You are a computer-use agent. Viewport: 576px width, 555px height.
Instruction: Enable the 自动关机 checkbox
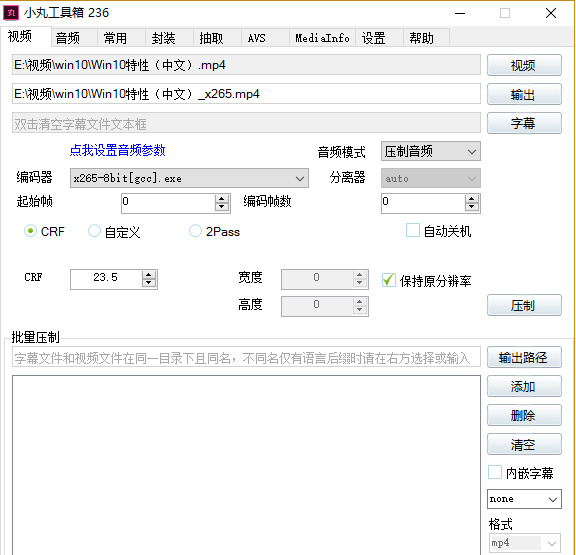[x=413, y=231]
